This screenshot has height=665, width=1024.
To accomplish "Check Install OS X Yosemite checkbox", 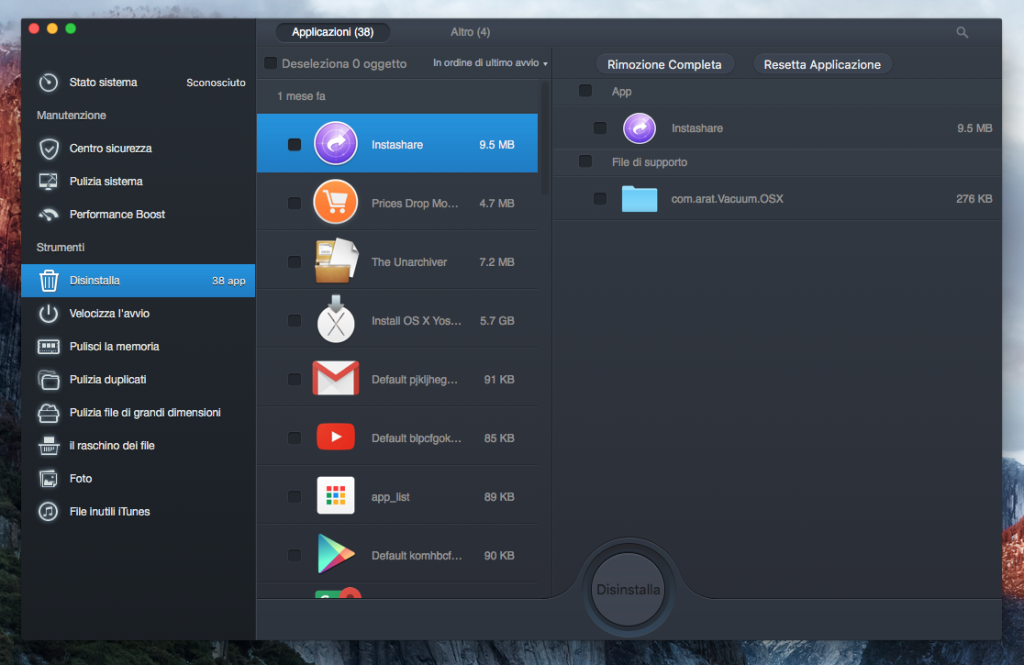I will point(295,321).
